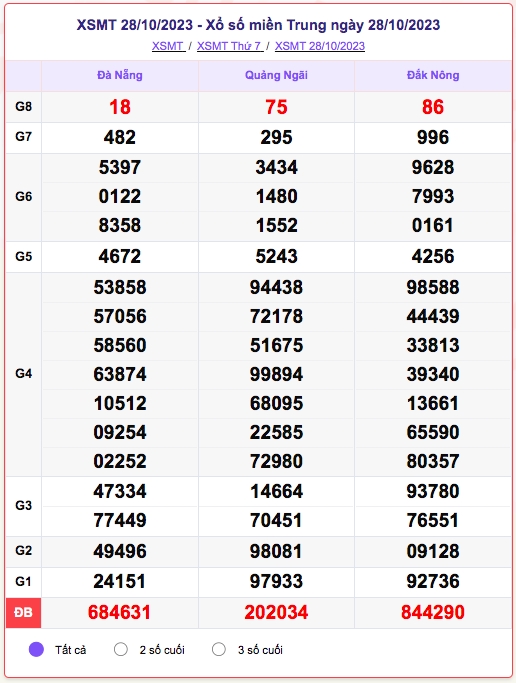Image resolution: width=516 pixels, height=683 pixels.
Task: Click the G5 number 5243
Action: tap(276, 257)
